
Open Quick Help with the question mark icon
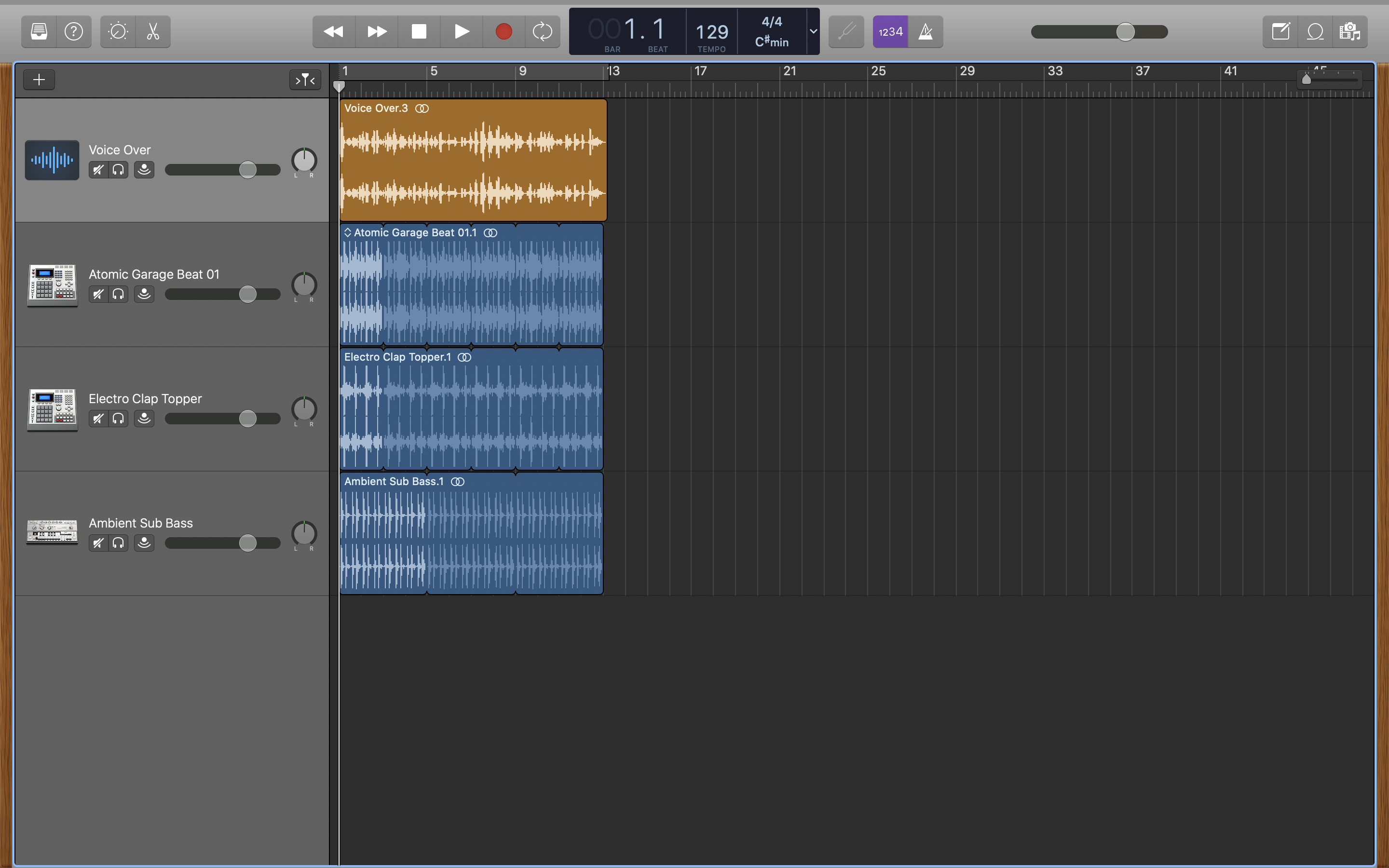[75, 31]
